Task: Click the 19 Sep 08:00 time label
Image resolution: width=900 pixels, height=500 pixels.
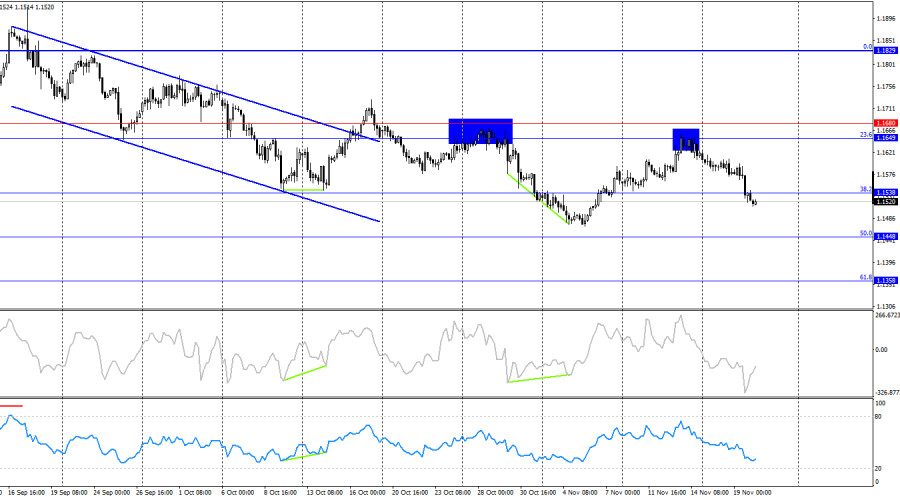Action: point(69,493)
